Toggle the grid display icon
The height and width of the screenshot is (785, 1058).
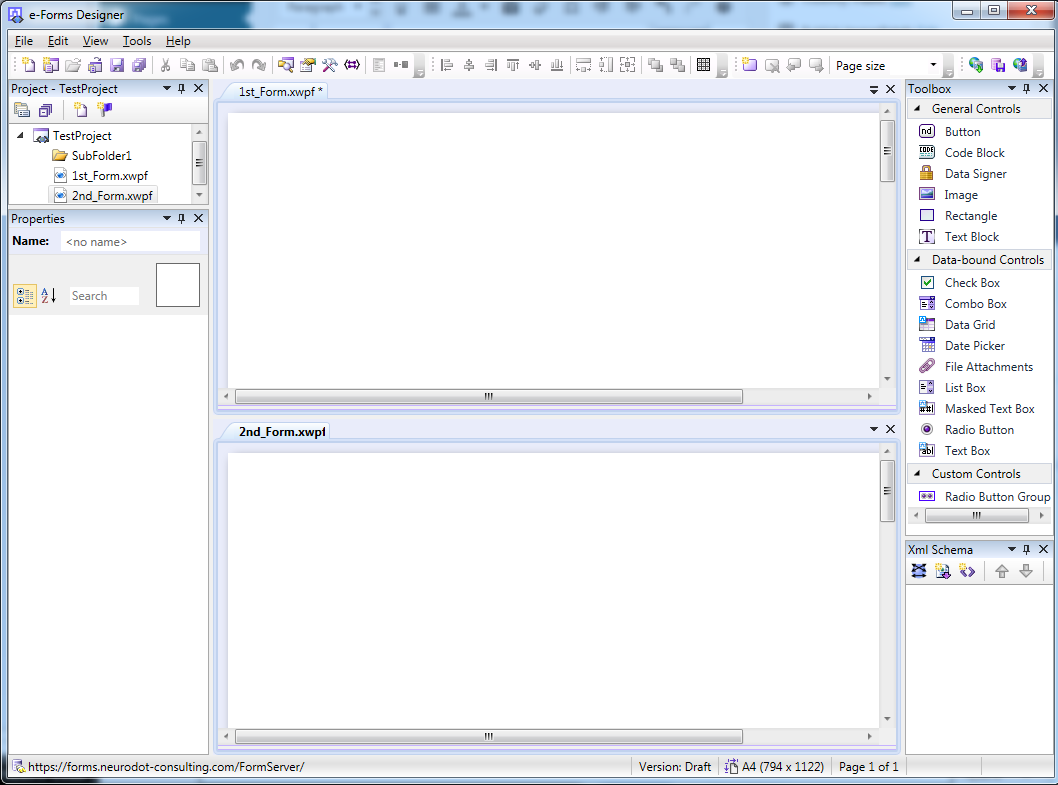coord(703,65)
